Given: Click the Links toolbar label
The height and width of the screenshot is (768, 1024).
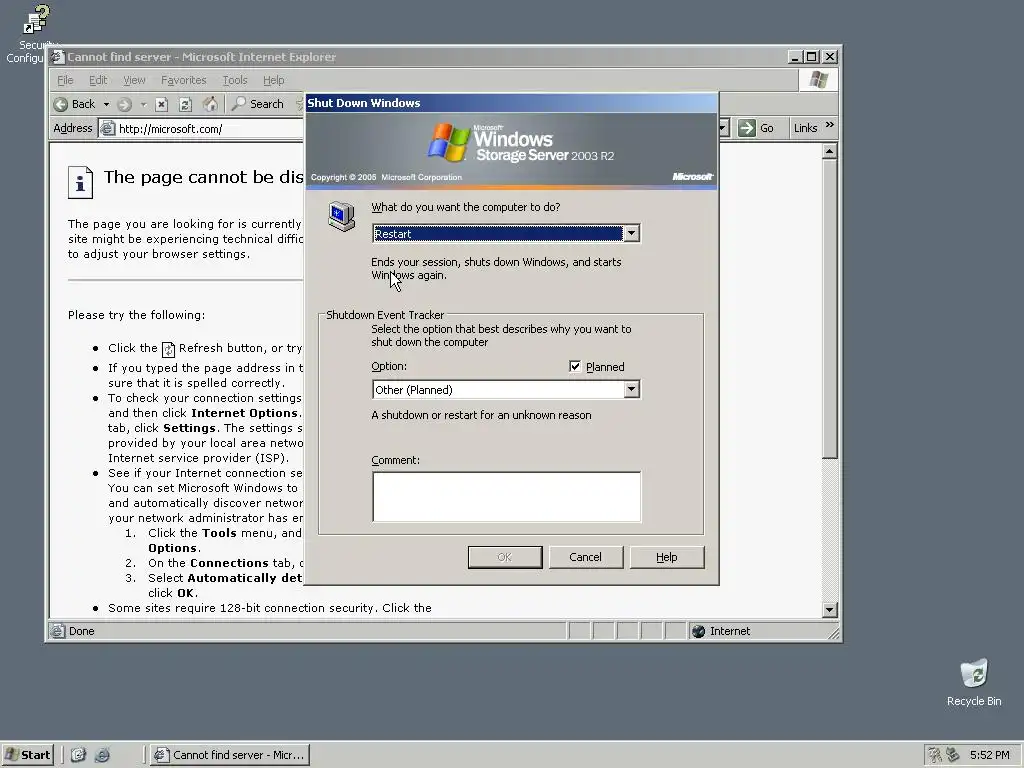Looking at the screenshot, I should (x=805, y=128).
